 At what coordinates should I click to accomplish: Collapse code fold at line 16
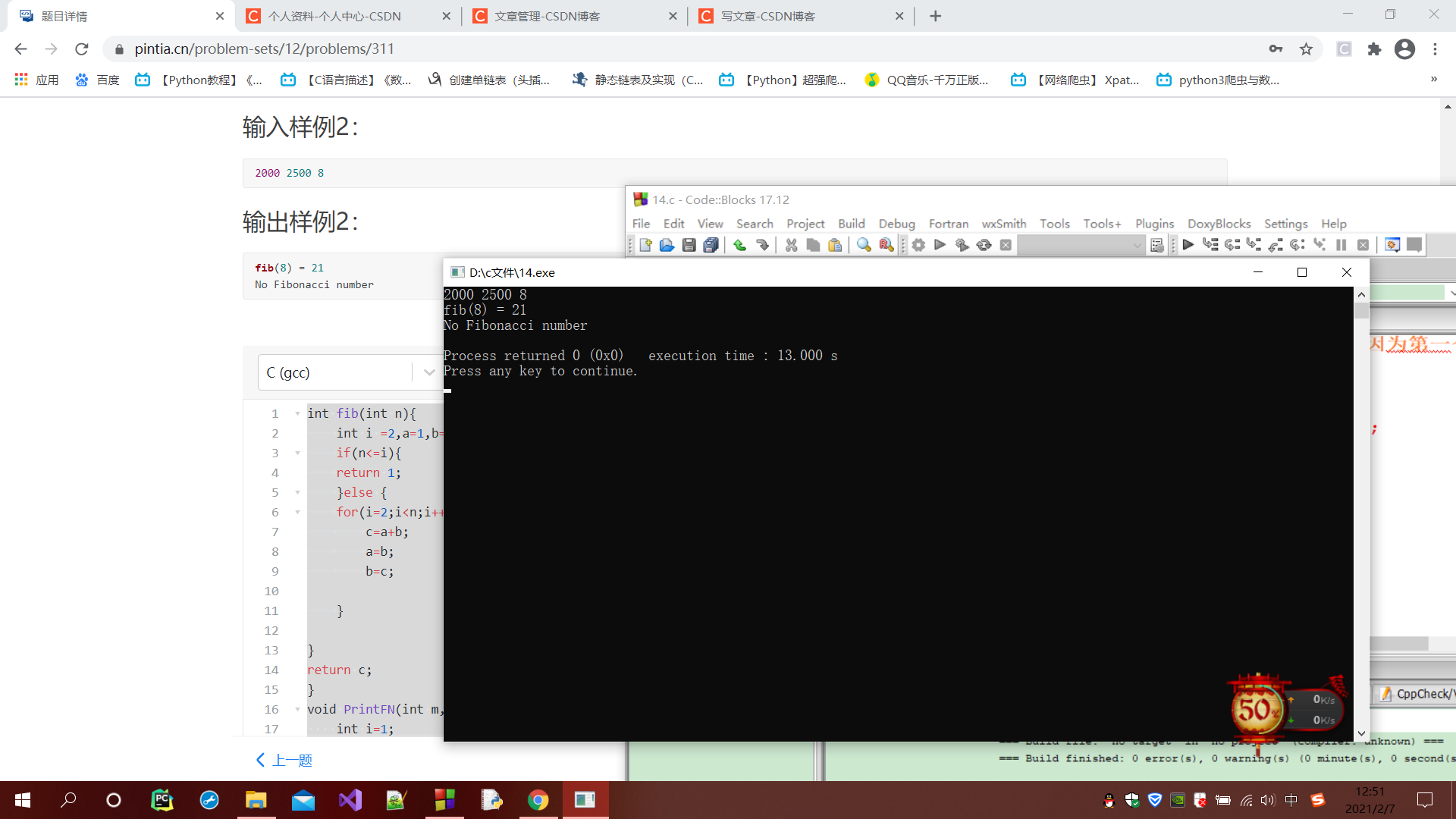pyautogui.click(x=297, y=710)
